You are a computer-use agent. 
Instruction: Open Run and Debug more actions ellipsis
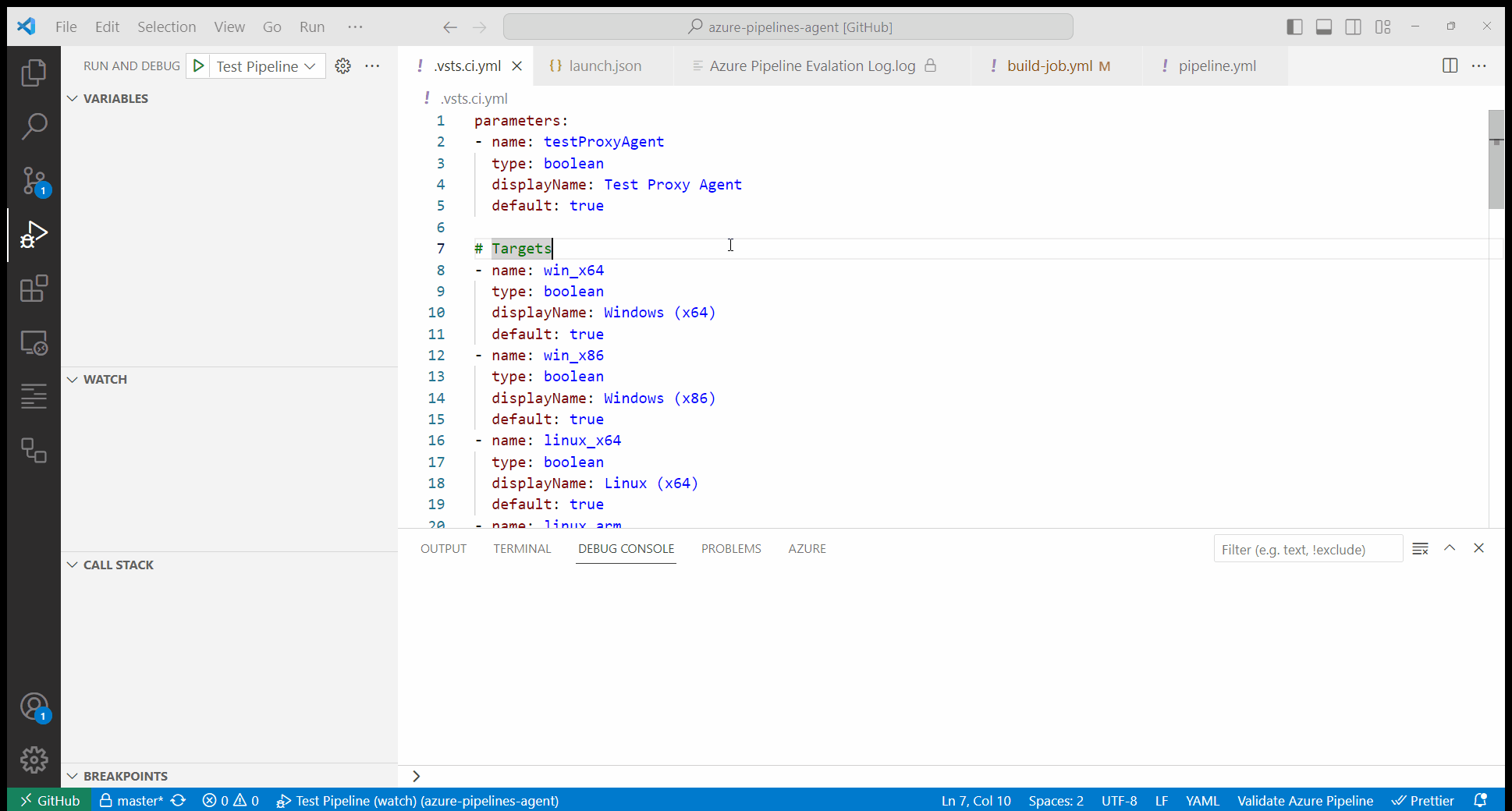click(373, 66)
